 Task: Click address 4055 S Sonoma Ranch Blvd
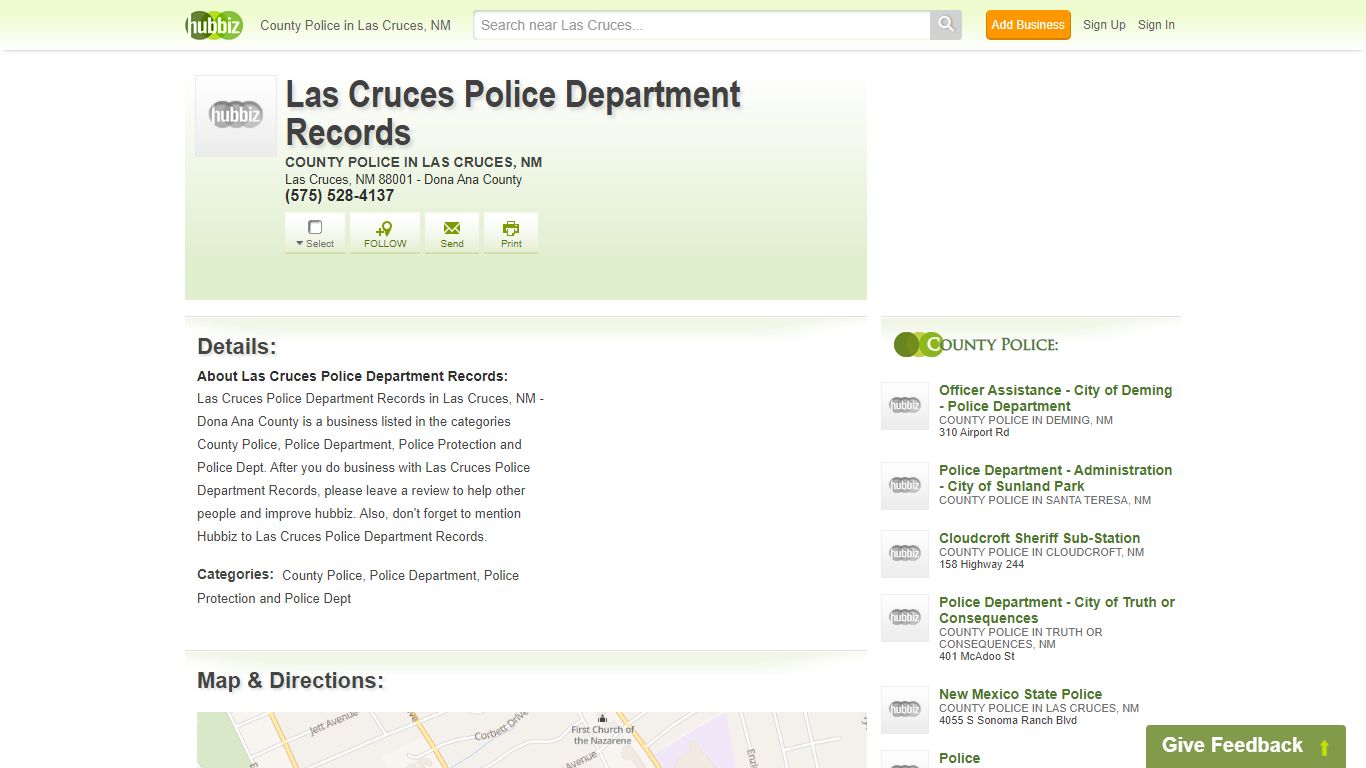(1008, 720)
